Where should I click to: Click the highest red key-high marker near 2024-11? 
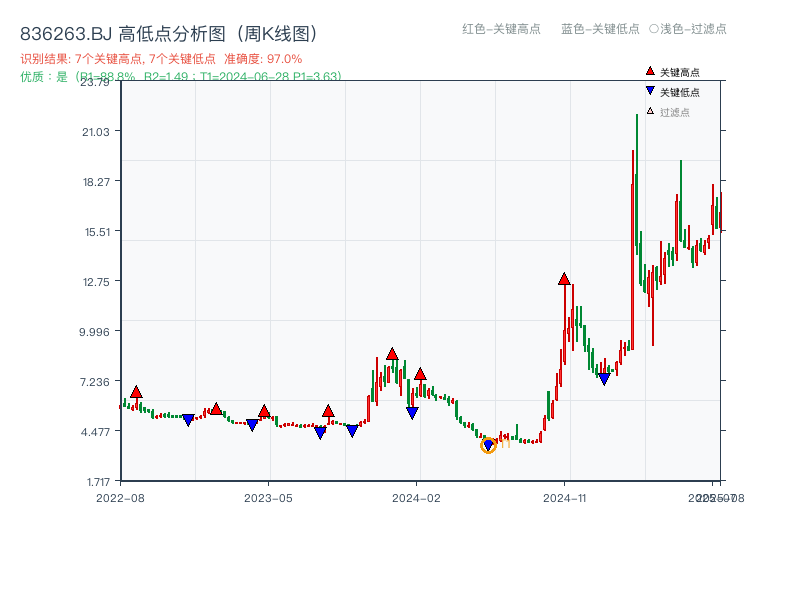tap(565, 280)
